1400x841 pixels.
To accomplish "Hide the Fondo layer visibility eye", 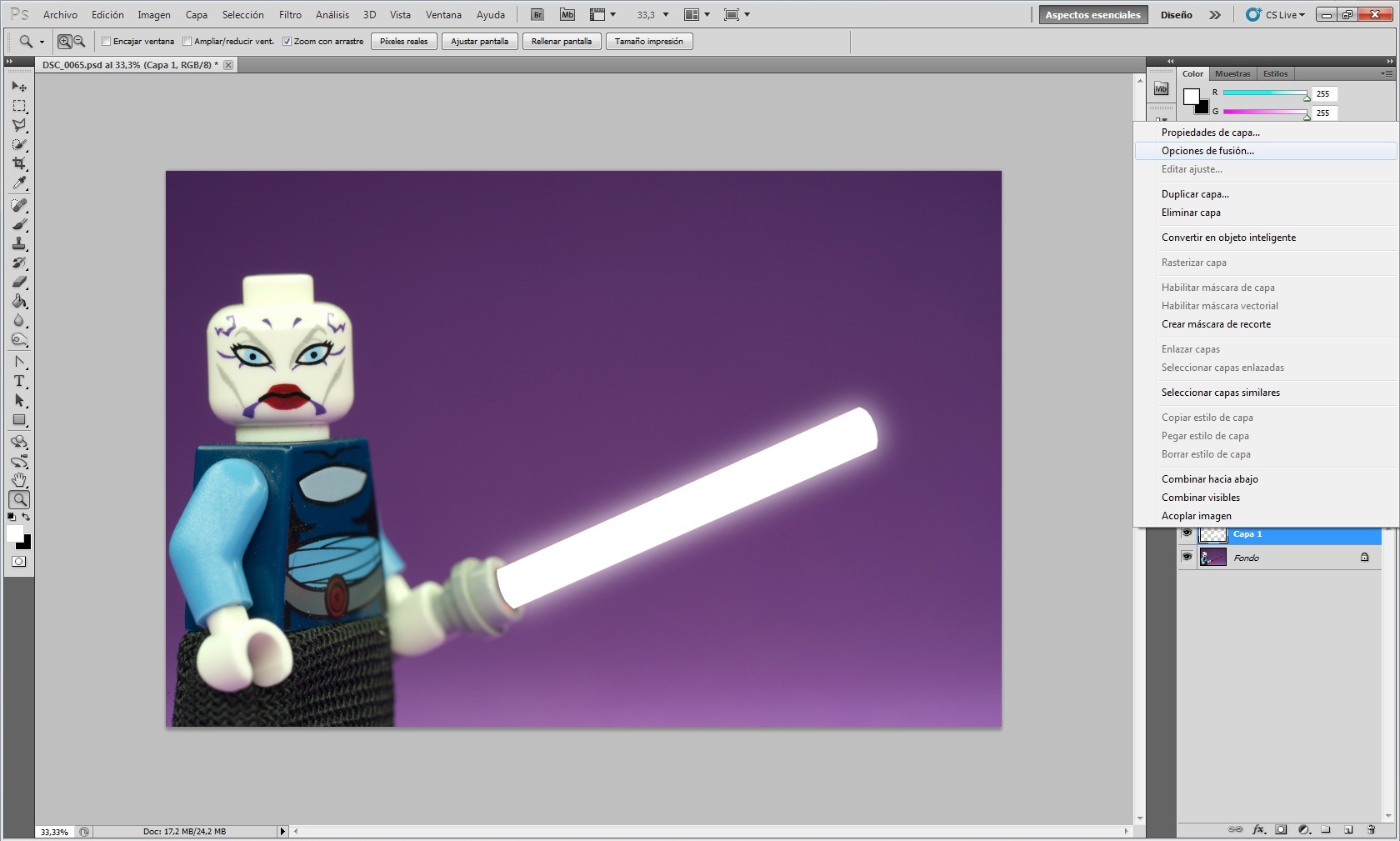I will click(x=1187, y=557).
